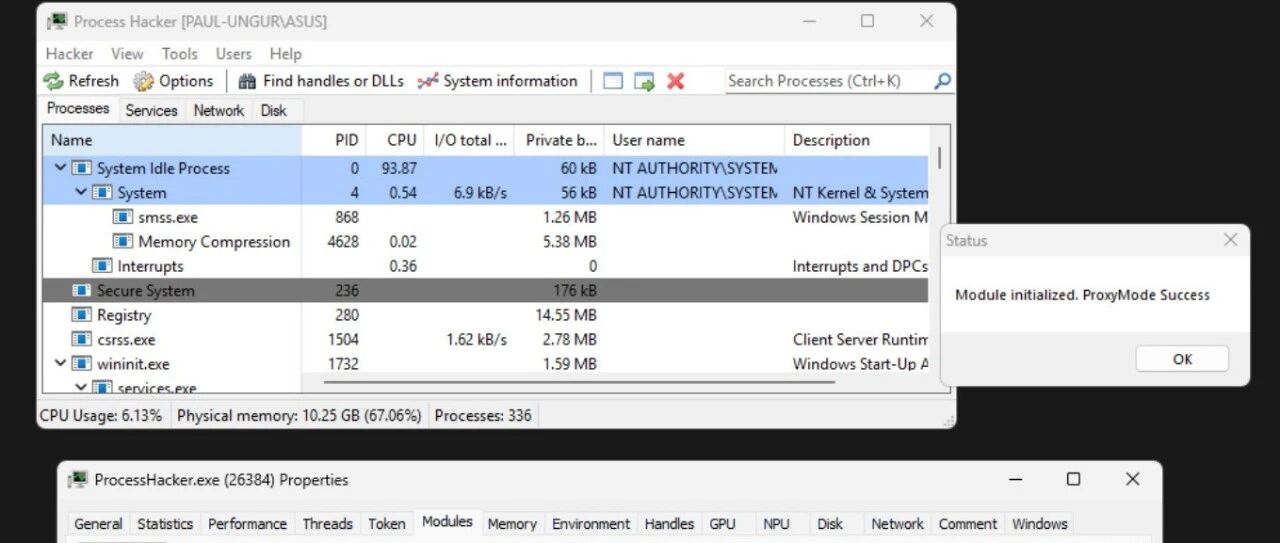This screenshot has width=1280, height=543.
Task: Sort by I/O total column header
Action: [470, 140]
